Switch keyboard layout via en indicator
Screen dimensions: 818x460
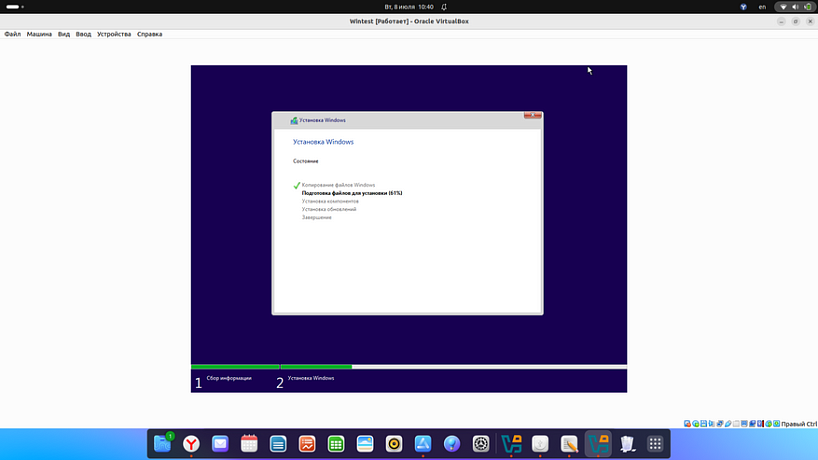point(762,7)
